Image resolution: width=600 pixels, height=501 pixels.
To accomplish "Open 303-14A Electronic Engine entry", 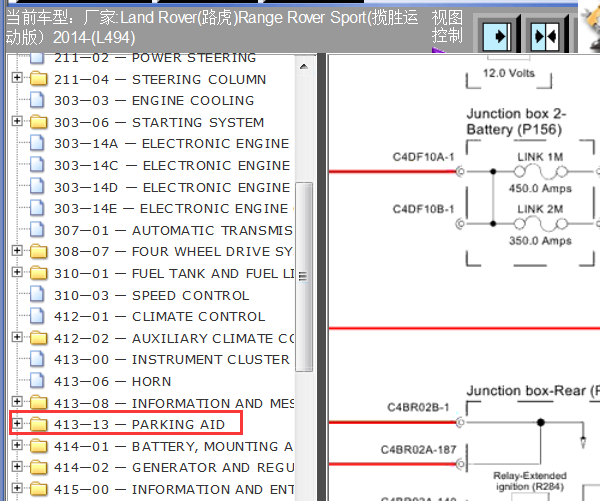I will pyautogui.click(x=171, y=144).
